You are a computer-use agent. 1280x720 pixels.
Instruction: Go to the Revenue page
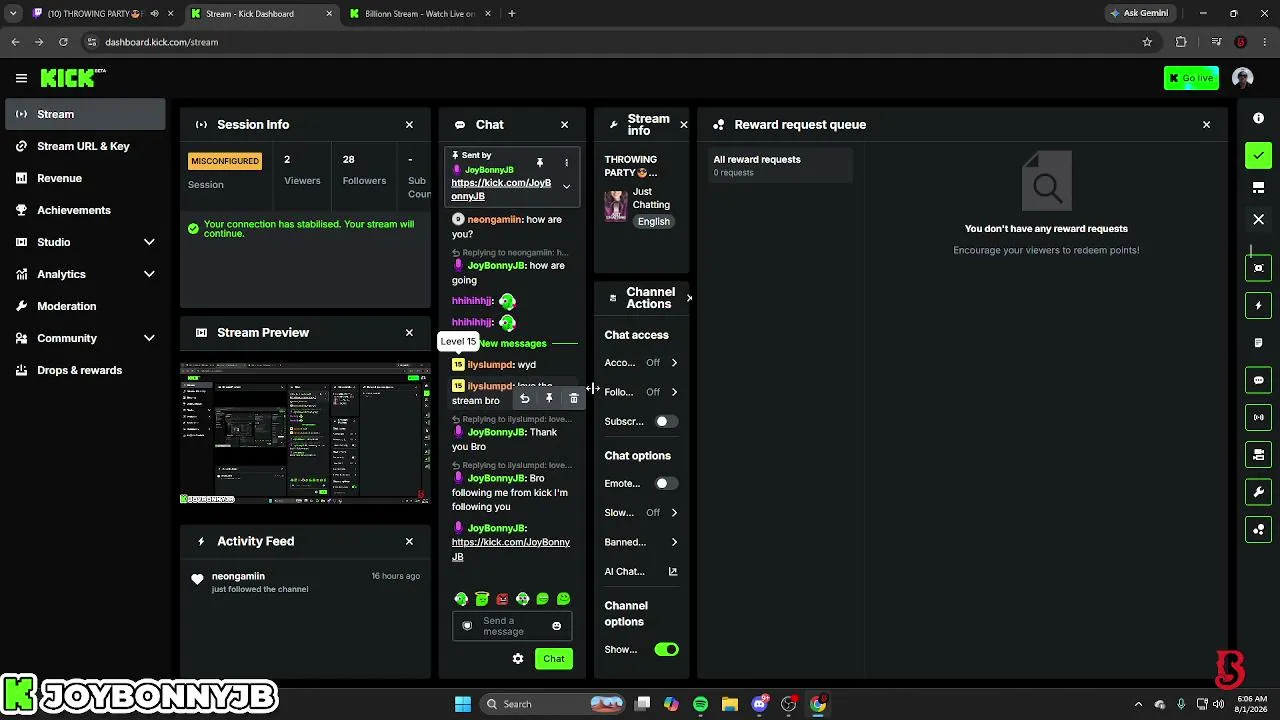(x=85, y=178)
